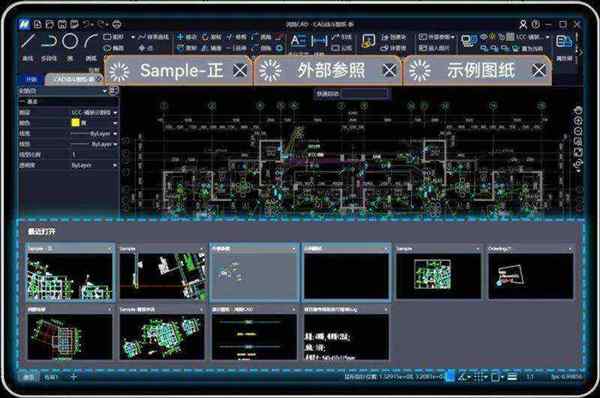Click the Undo arrow icon
Screen dimensions: 600x398
[x=87, y=24]
